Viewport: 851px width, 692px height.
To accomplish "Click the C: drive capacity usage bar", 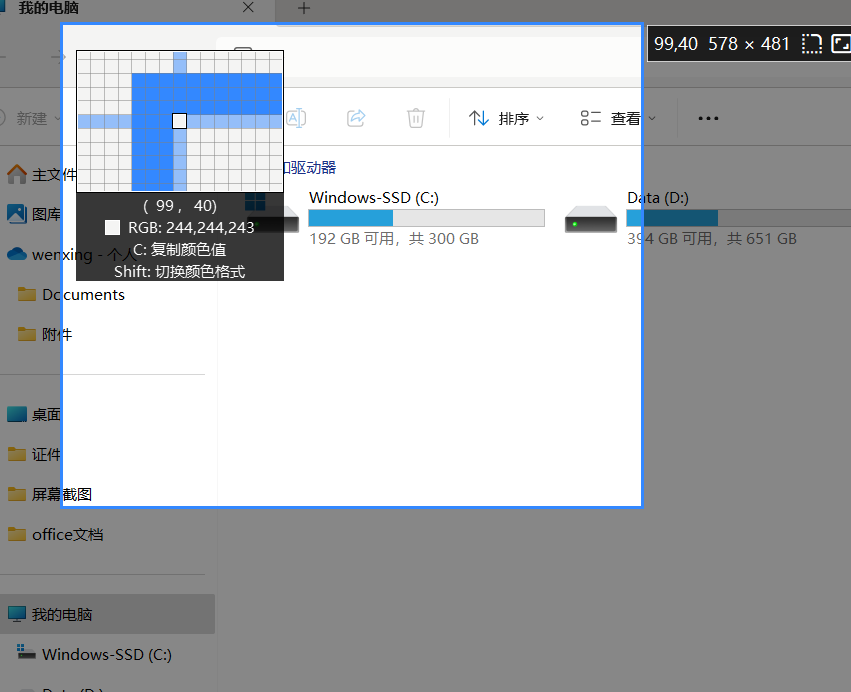I will [x=427, y=218].
